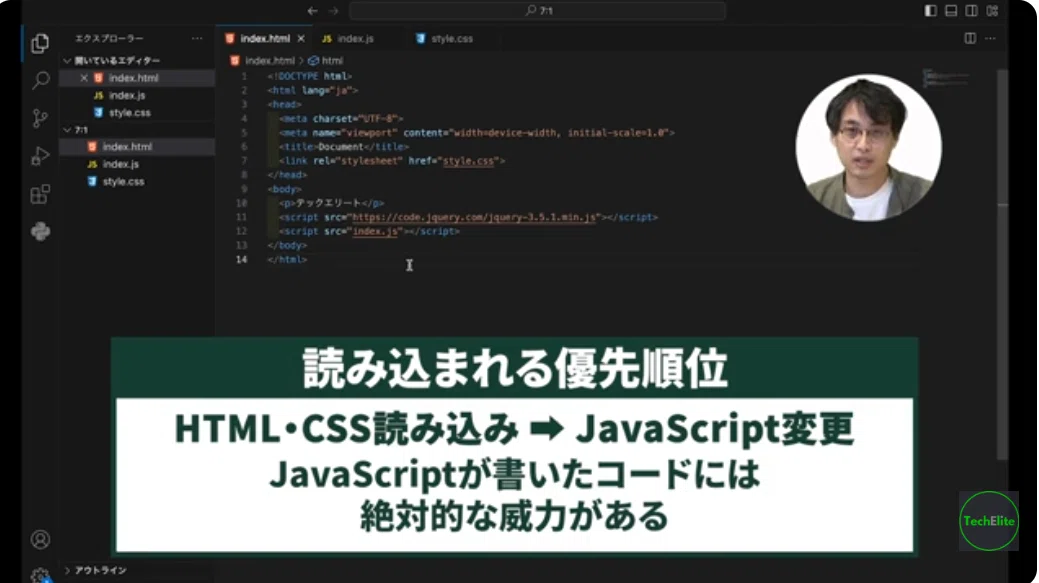Toggle the primary sidebar layout icon

coord(930,11)
